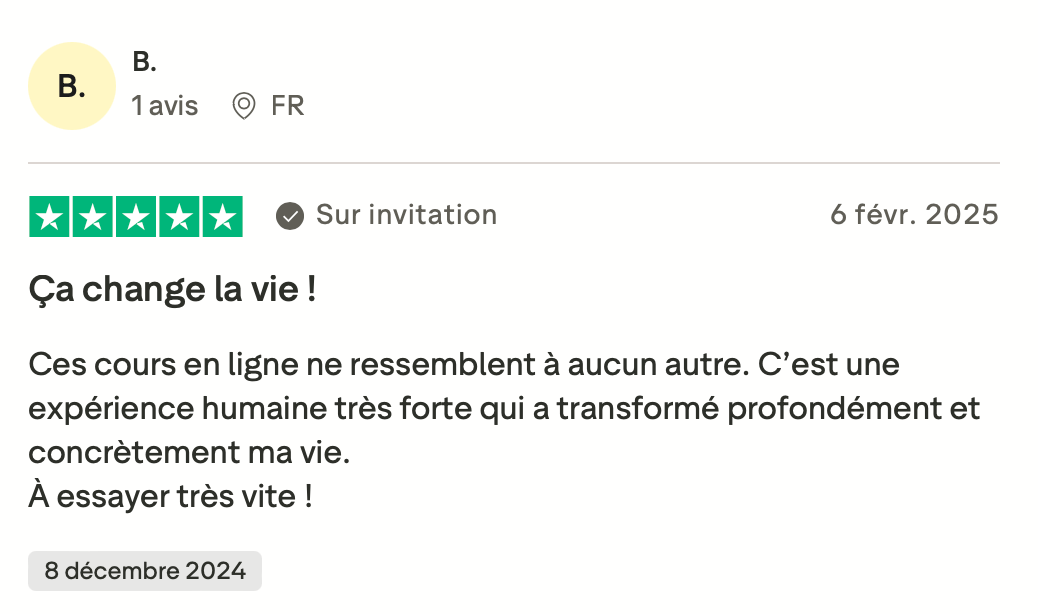The height and width of the screenshot is (614, 1038).
Task: Click the fifth green star
Action: pyautogui.click(x=222, y=217)
